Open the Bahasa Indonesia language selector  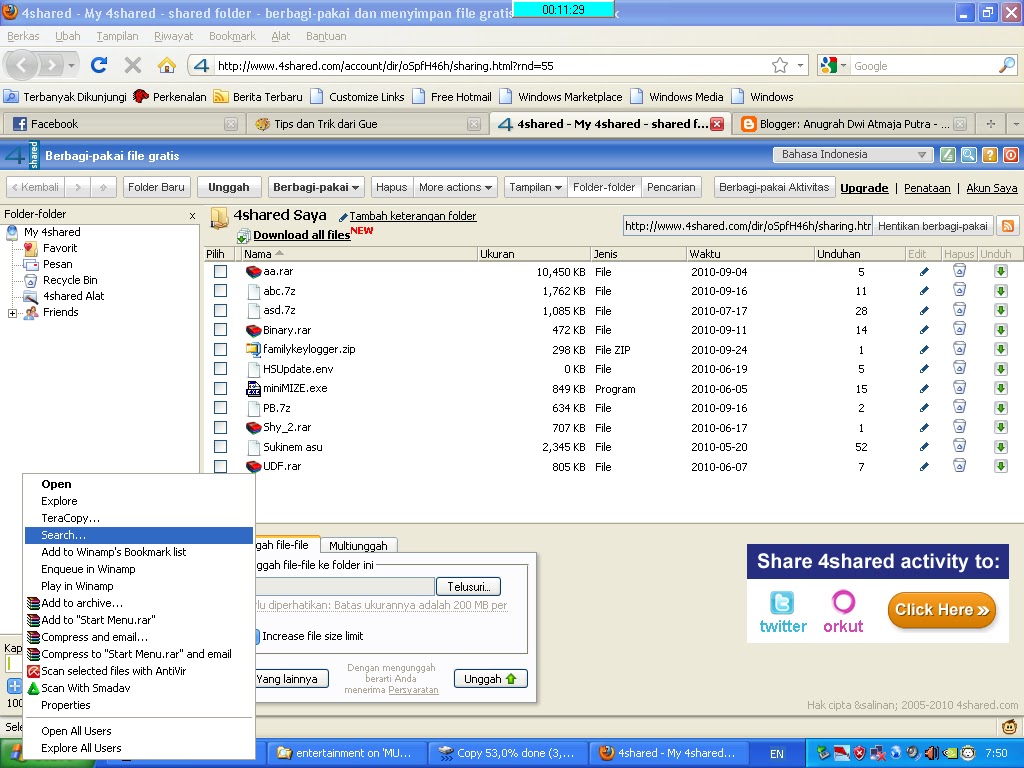[x=852, y=155]
